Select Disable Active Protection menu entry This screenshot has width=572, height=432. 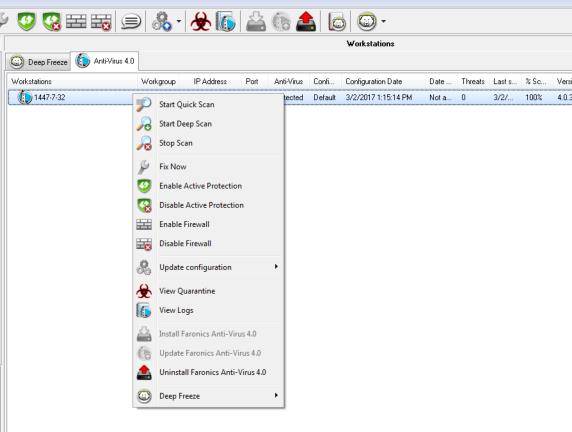[208, 205]
